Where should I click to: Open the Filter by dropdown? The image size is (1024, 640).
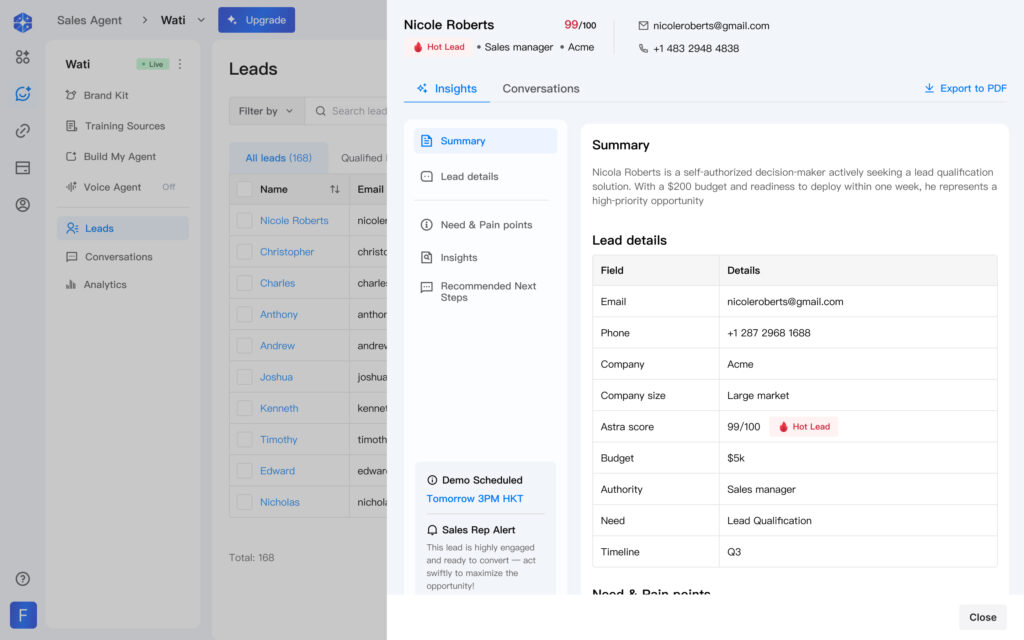[265, 111]
